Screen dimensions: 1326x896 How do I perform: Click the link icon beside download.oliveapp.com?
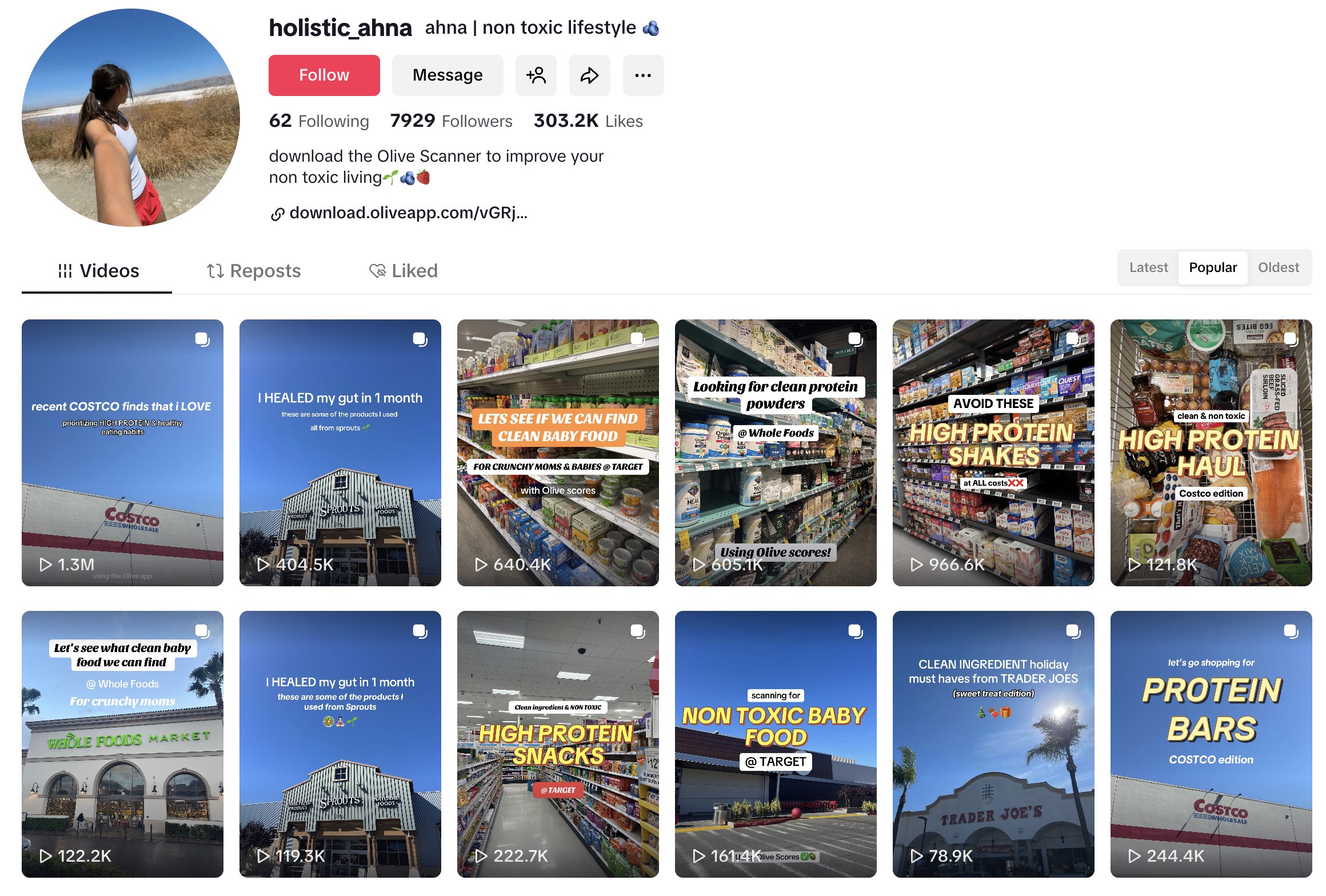click(x=277, y=214)
